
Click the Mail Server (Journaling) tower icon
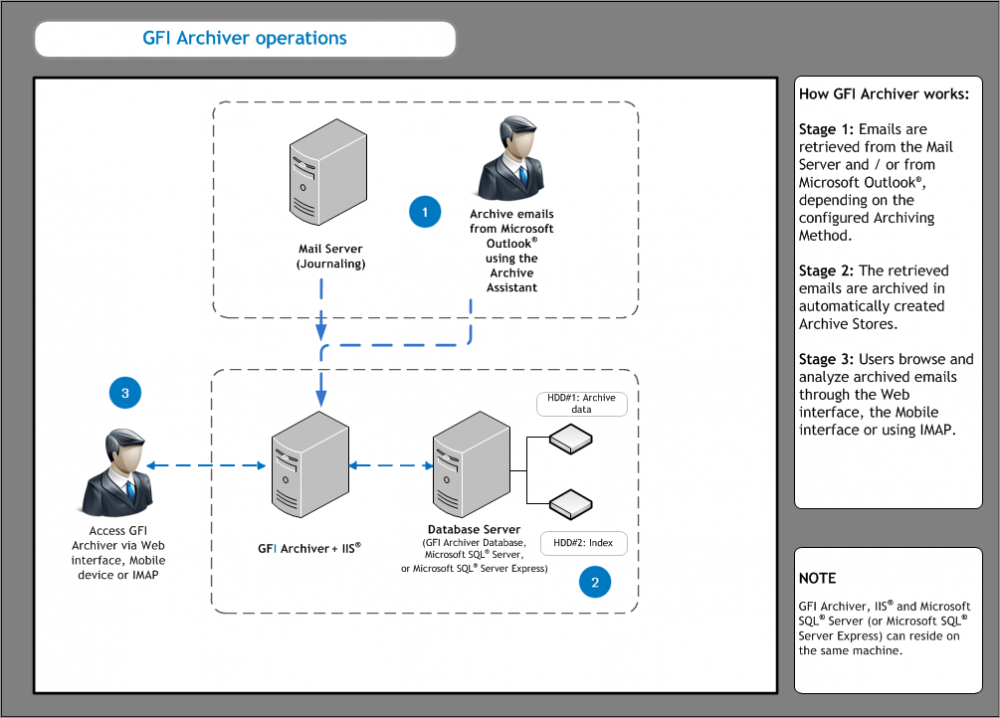click(x=328, y=172)
